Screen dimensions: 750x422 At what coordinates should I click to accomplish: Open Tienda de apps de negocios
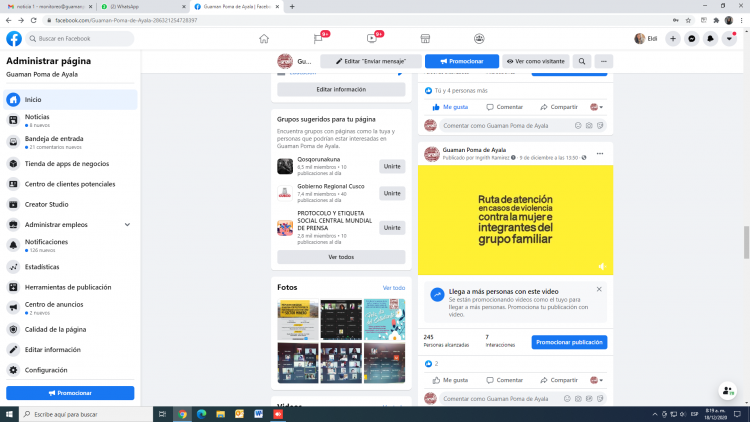[x=70, y=164]
